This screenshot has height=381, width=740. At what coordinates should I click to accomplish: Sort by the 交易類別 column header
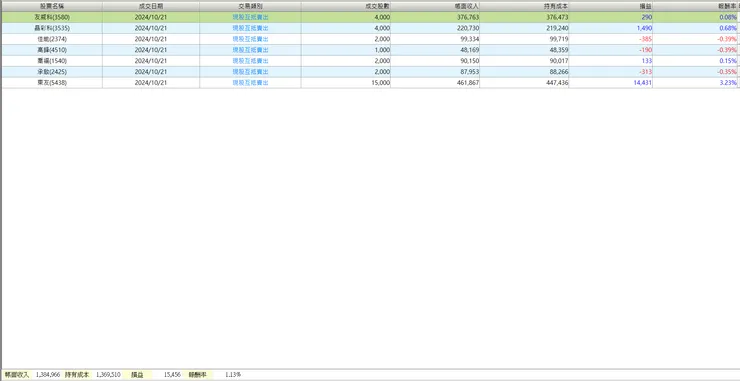[x=250, y=7]
